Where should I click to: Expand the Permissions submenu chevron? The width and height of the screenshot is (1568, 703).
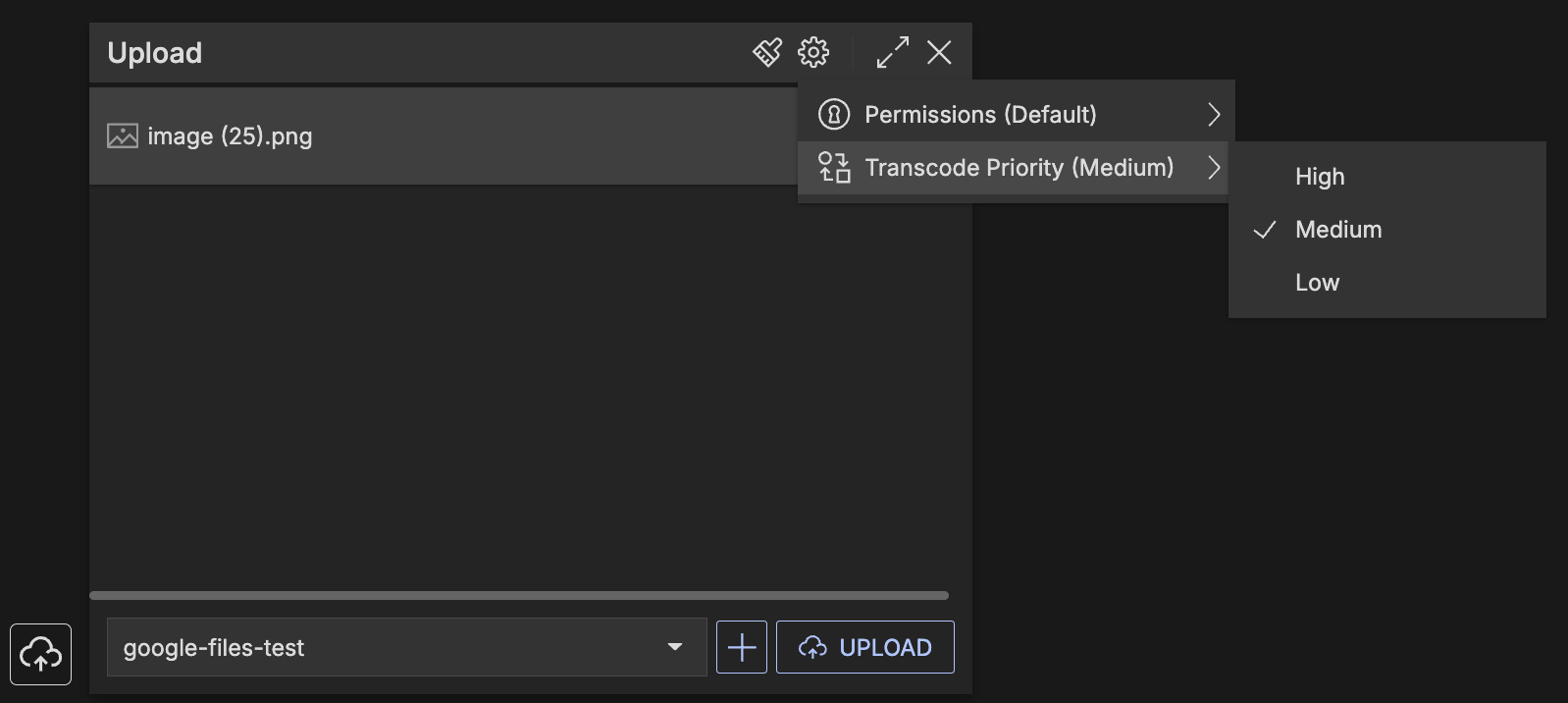point(1214,115)
